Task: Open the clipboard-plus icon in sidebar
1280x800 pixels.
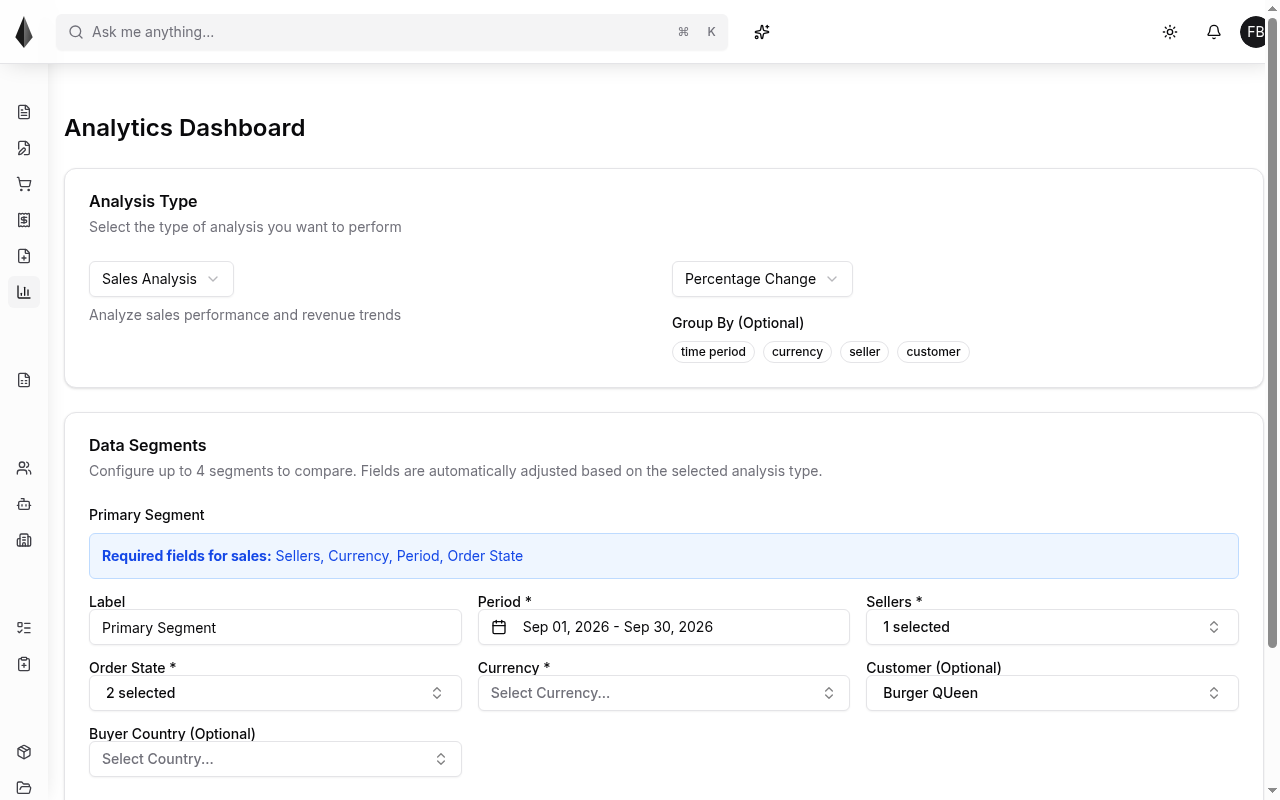Action: coord(24,664)
